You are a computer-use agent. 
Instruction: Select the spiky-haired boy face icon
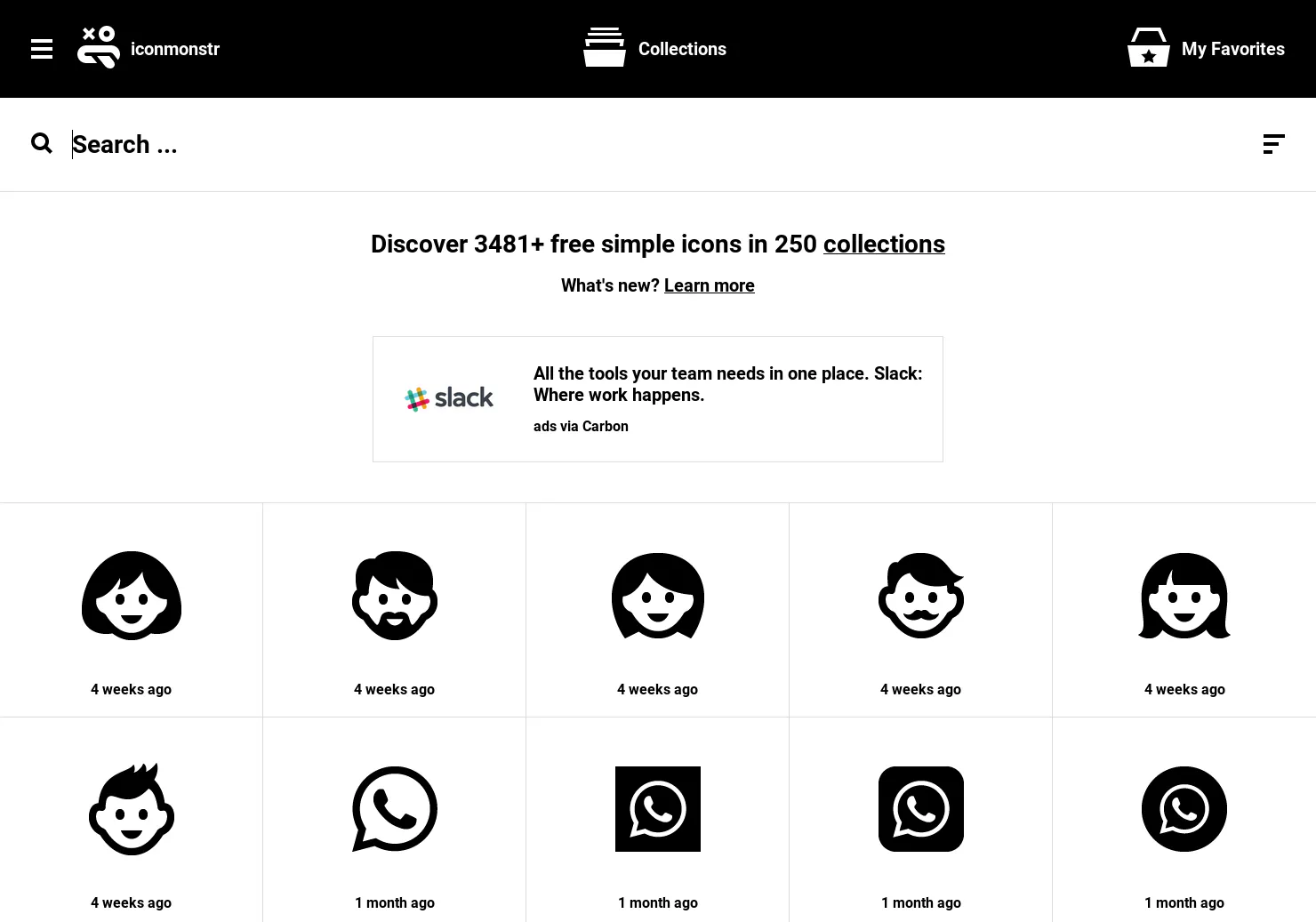132,809
